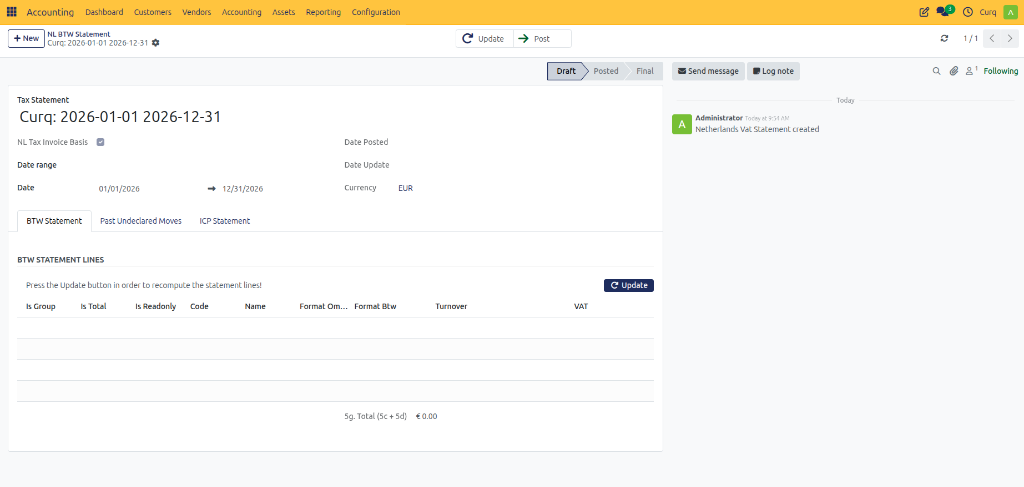Viewport: 1024px width, 487px height.
Task: Open the Administrator user avatar menu
Action: coord(1010,12)
